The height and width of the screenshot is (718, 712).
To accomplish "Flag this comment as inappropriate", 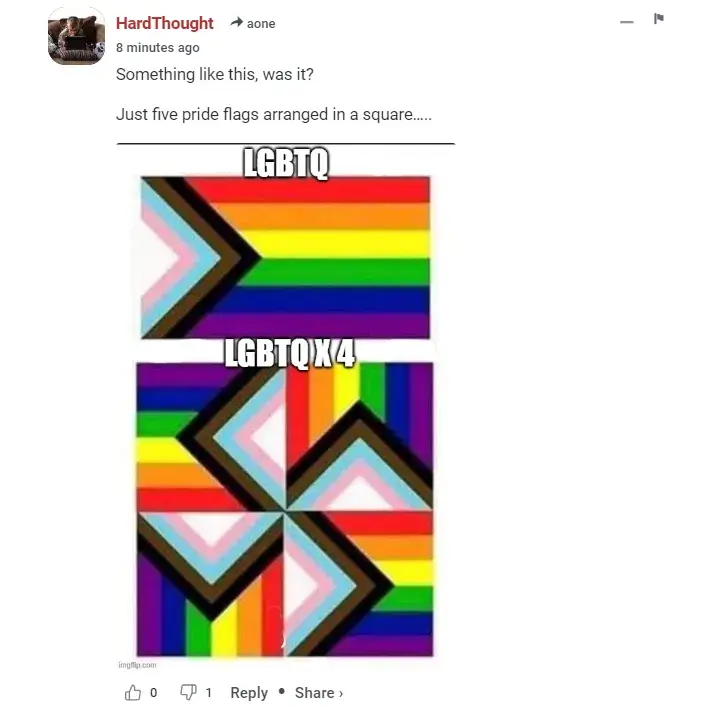I will tap(659, 19).
